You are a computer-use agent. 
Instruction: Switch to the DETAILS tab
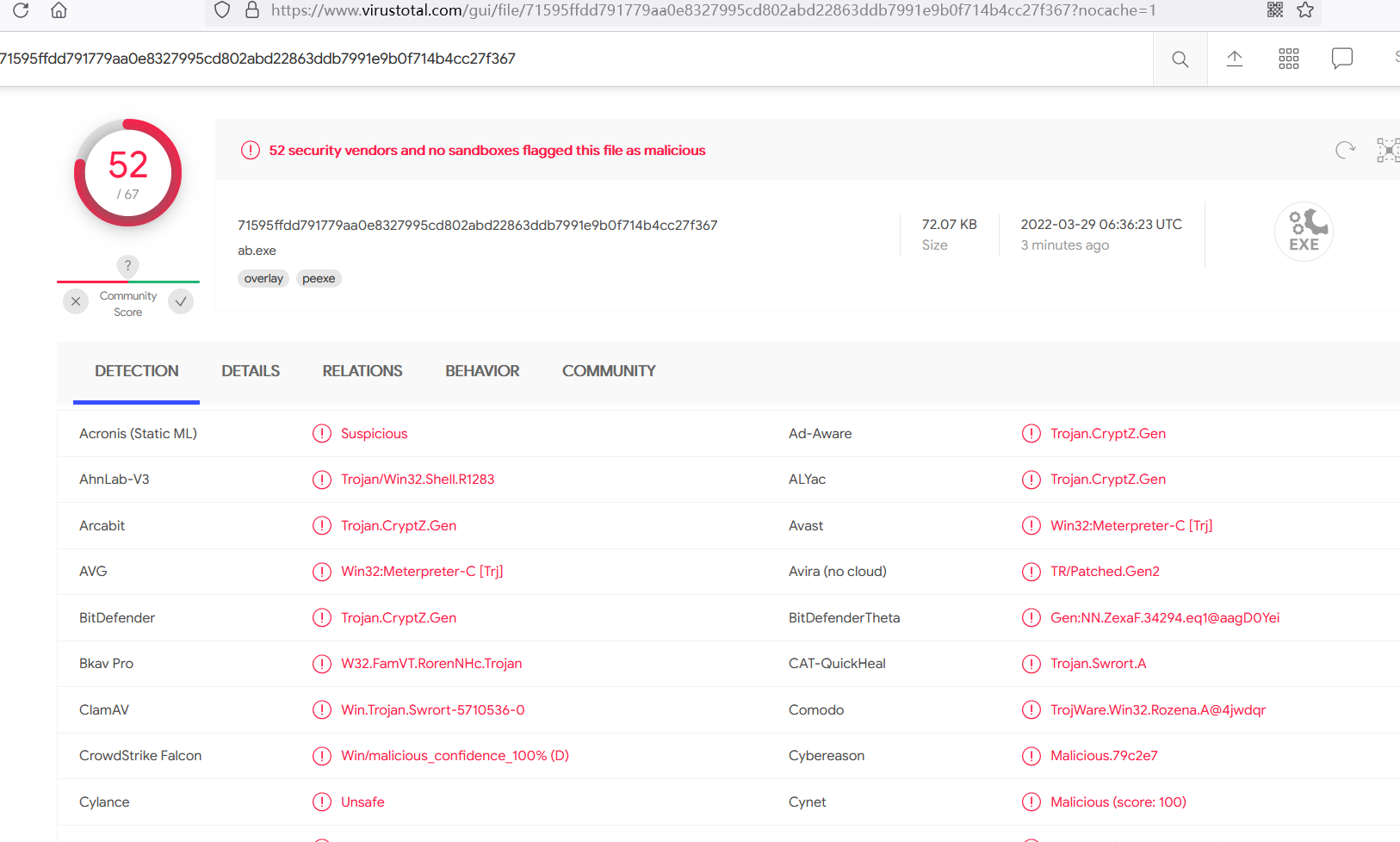[x=251, y=371]
